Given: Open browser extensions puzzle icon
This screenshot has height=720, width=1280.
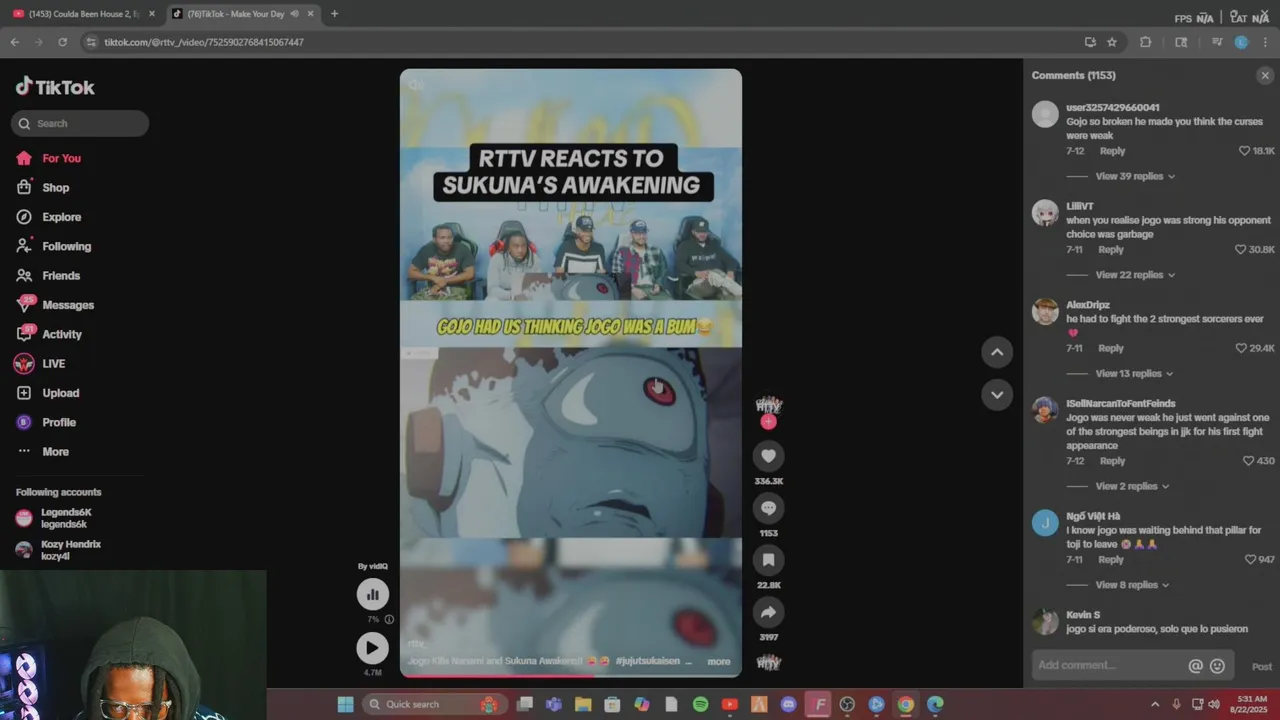Looking at the screenshot, I should (1146, 42).
